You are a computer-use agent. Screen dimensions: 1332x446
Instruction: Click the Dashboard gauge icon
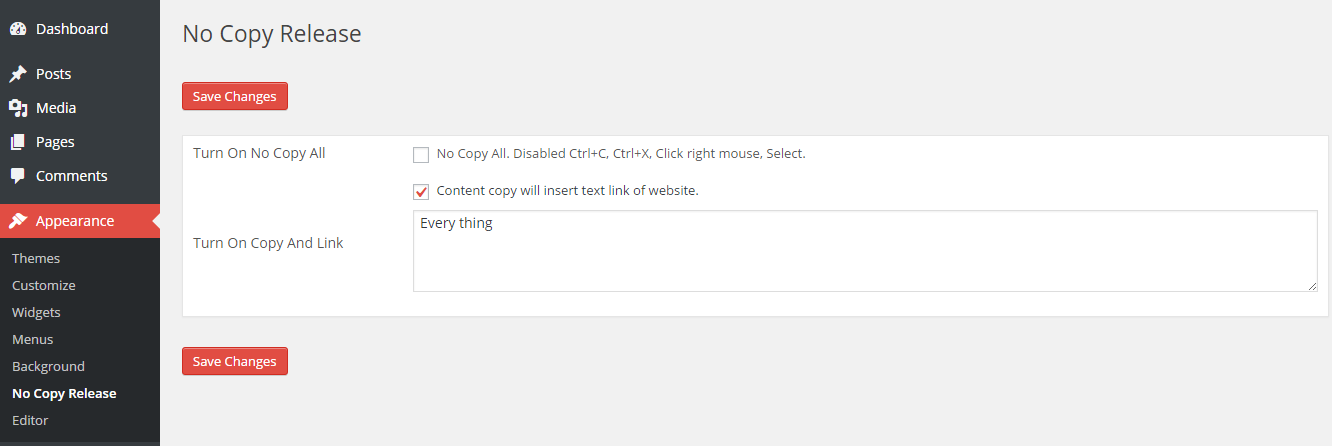click(x=18, y=29)
